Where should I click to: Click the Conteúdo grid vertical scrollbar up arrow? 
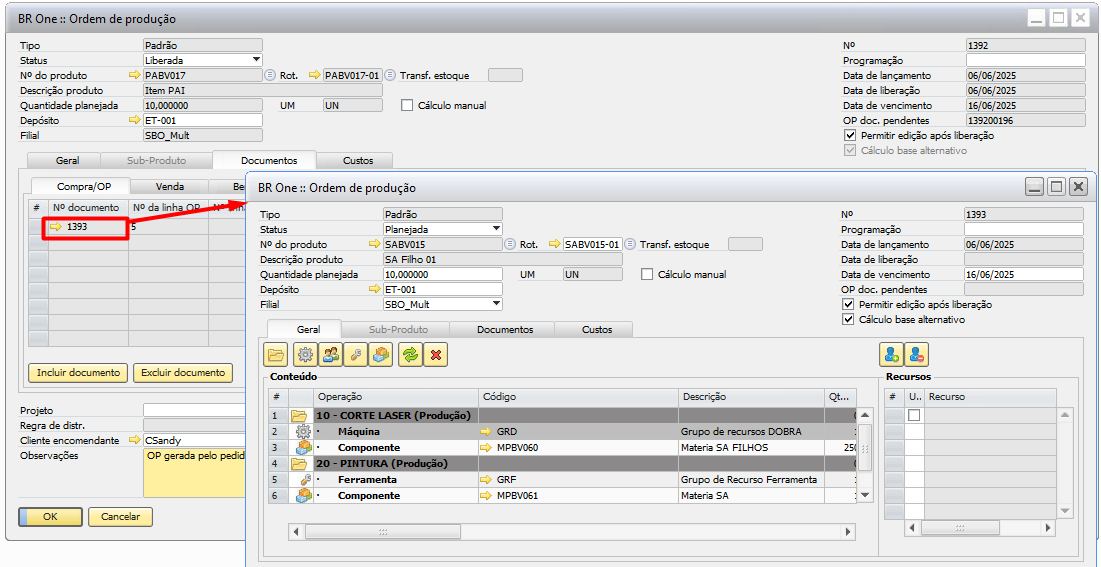point(865,415)
